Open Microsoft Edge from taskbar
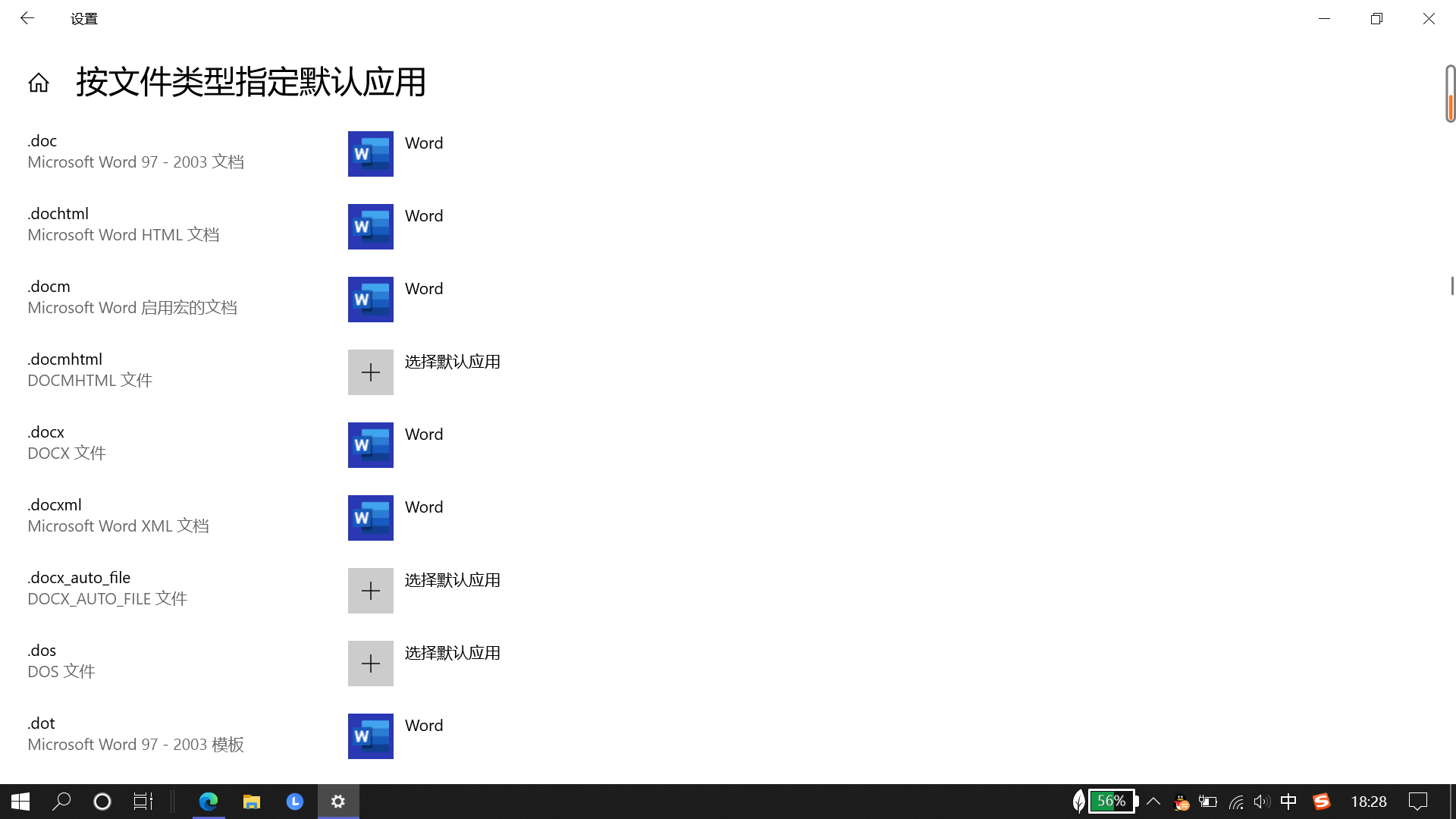This screenshot has width=1456, height=819. (x=209, y=802)
